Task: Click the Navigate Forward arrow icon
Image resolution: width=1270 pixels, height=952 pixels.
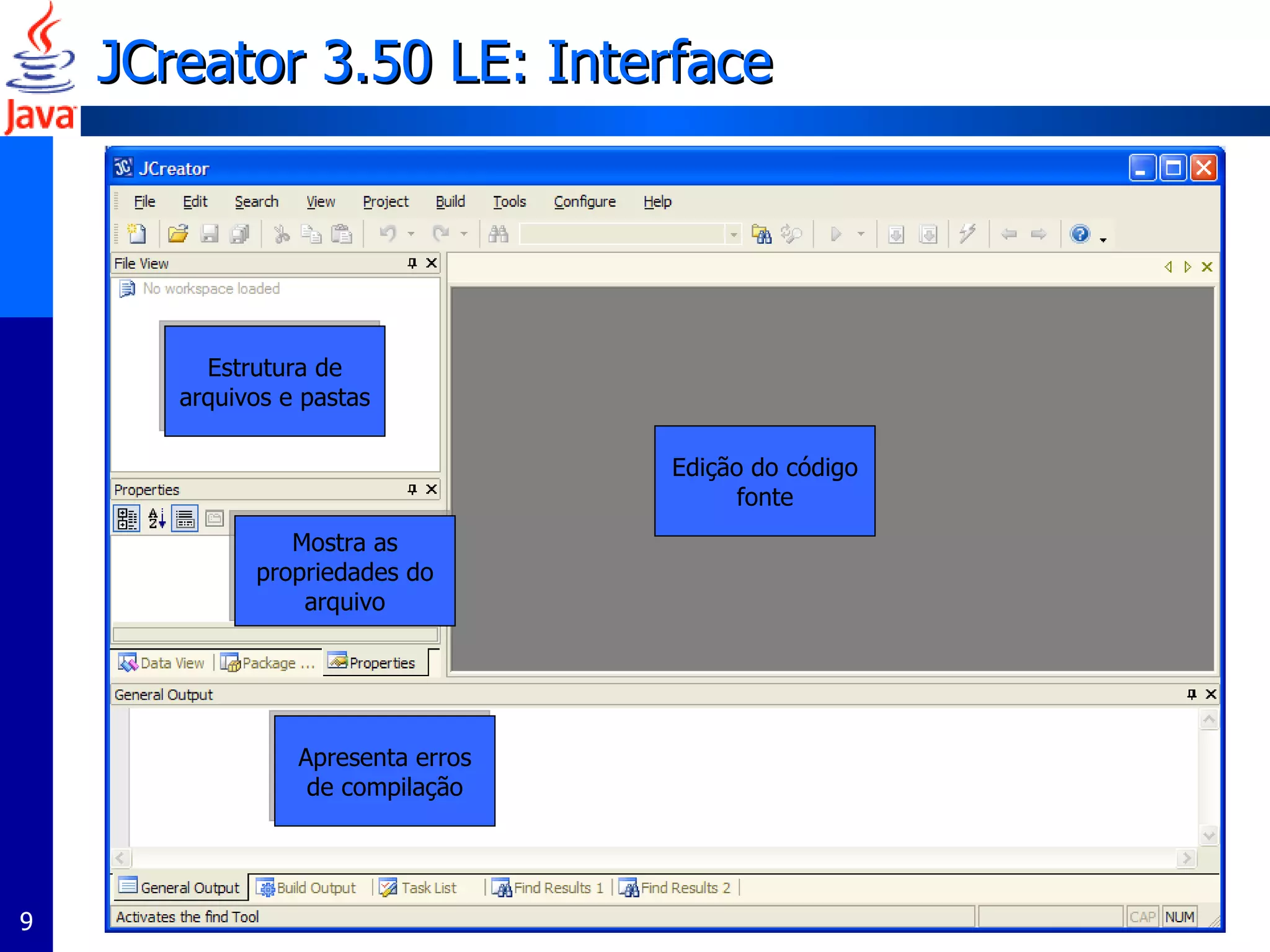Action: coord(1039,234)
